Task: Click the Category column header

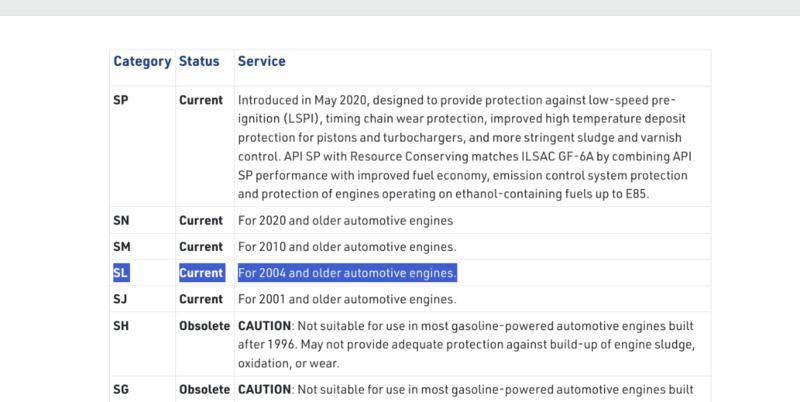Action: click(142, 62)
